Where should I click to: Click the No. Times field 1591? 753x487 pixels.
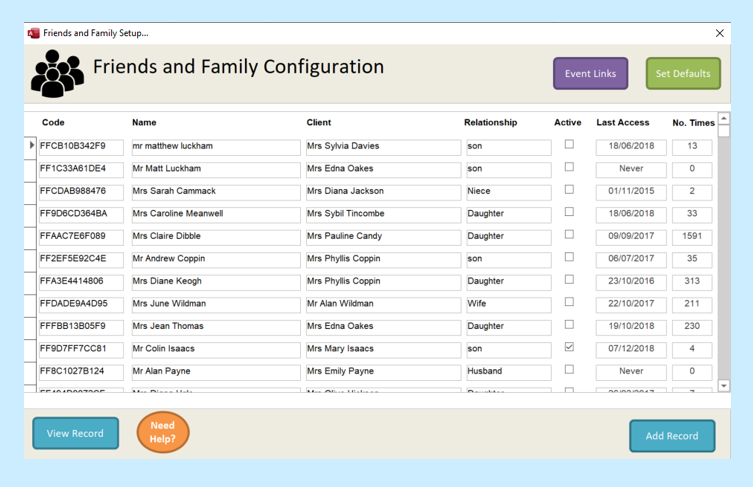click(692, 237)
